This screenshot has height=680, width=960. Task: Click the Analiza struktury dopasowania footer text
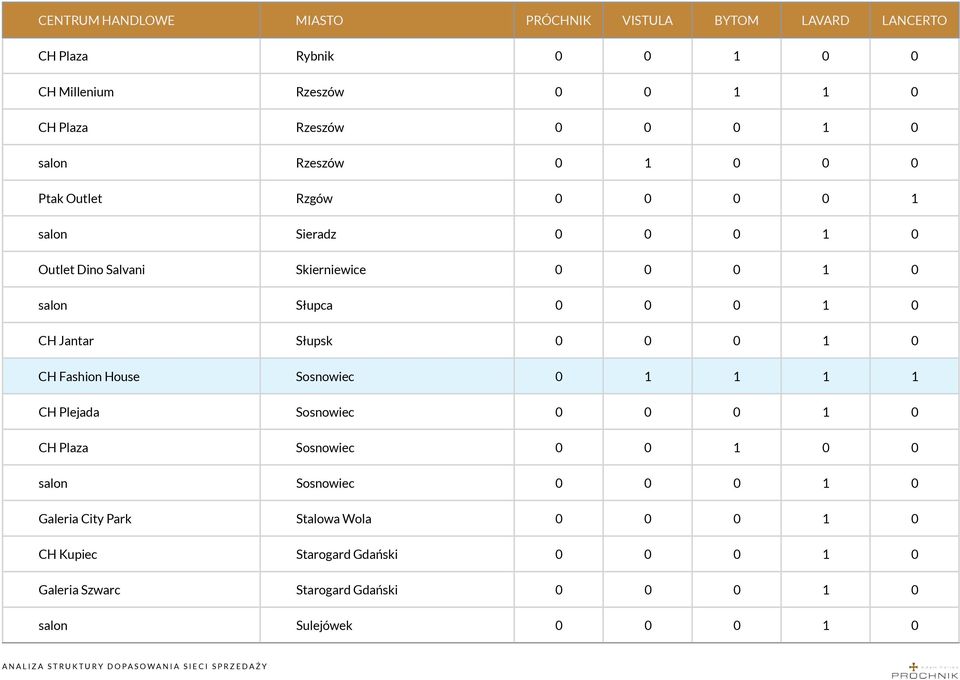click(134, 666)
